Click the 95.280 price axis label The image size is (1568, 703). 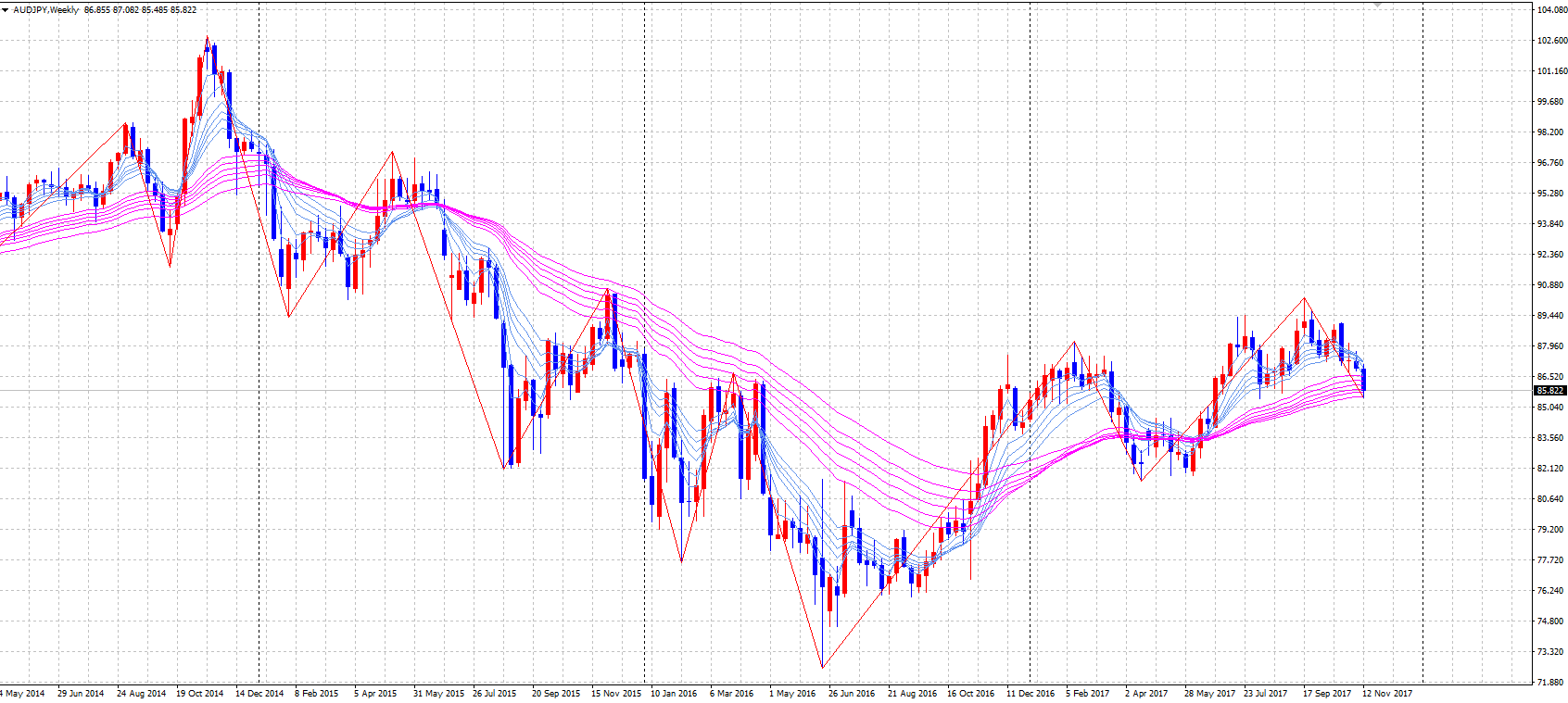[x=1550, y=194]
